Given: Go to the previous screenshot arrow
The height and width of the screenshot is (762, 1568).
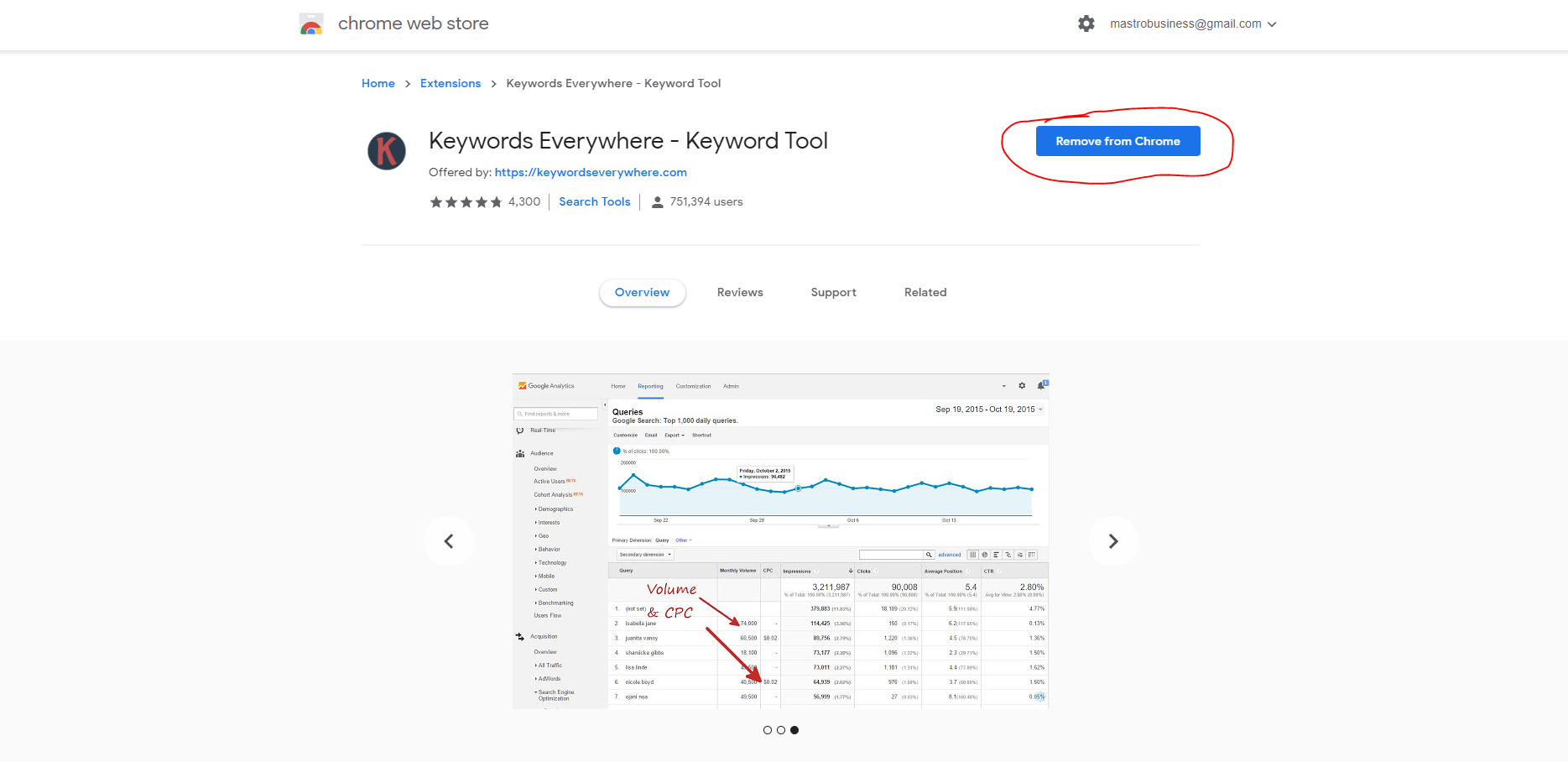Looking at the screenshot, I should pos(449,541).
